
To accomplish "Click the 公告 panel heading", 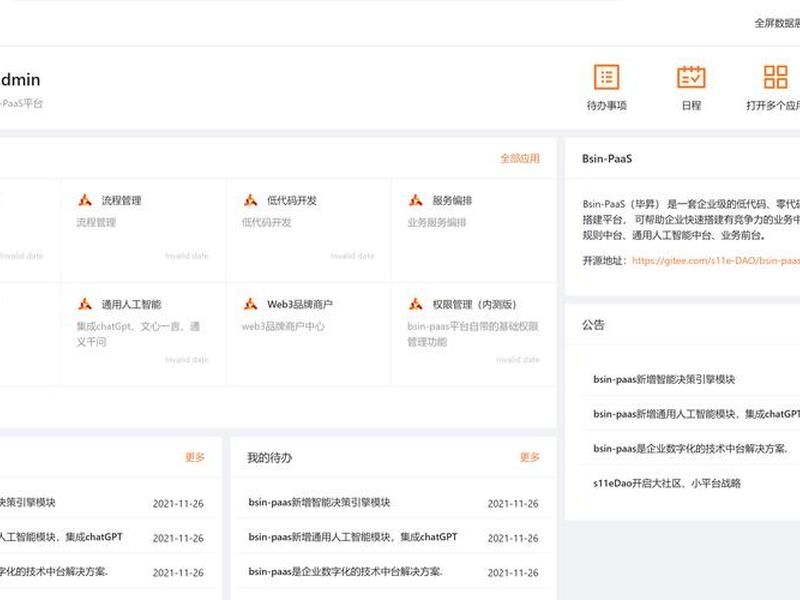I will coord(593,325).
